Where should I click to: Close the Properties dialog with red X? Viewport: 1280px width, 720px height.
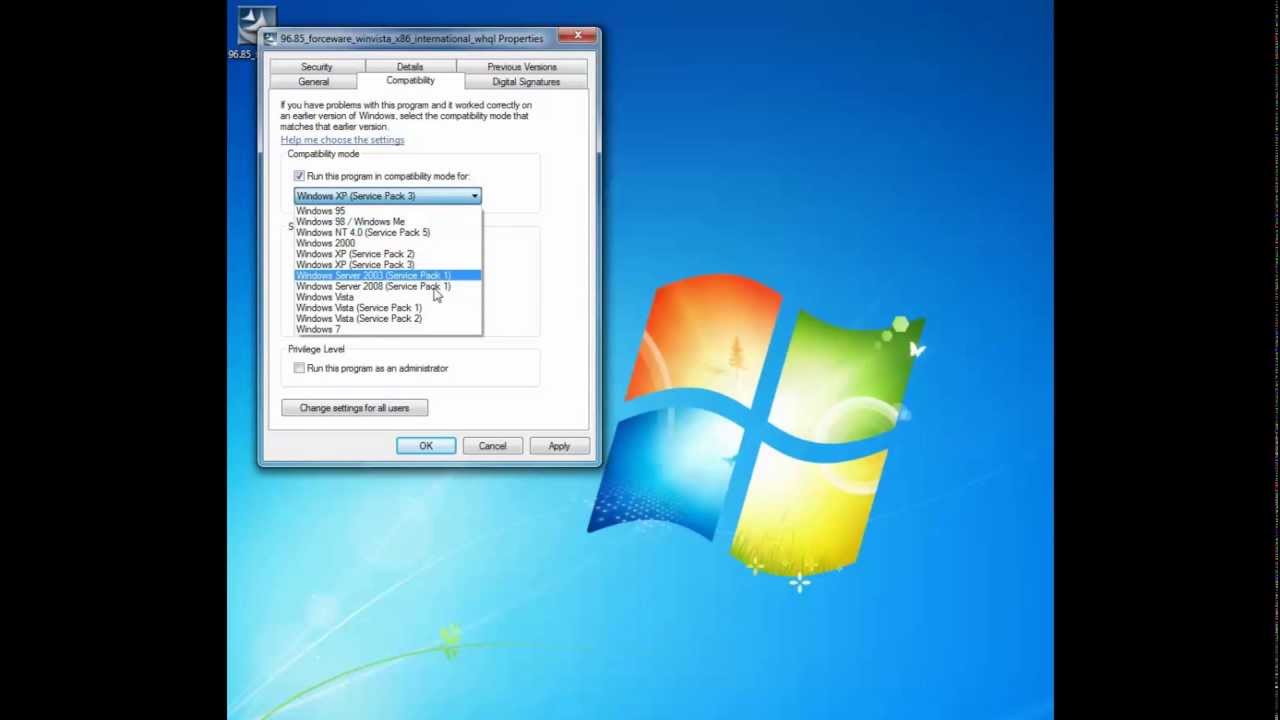577,37
